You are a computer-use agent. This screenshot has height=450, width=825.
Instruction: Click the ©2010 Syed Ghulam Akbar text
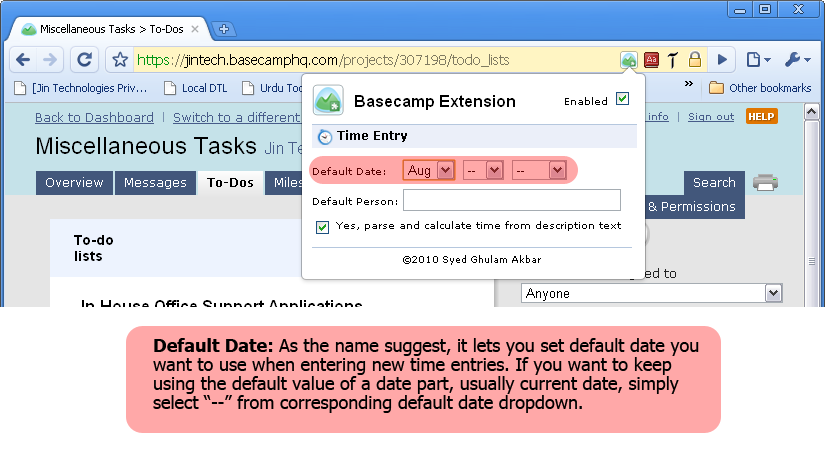[x=472, y=259]
